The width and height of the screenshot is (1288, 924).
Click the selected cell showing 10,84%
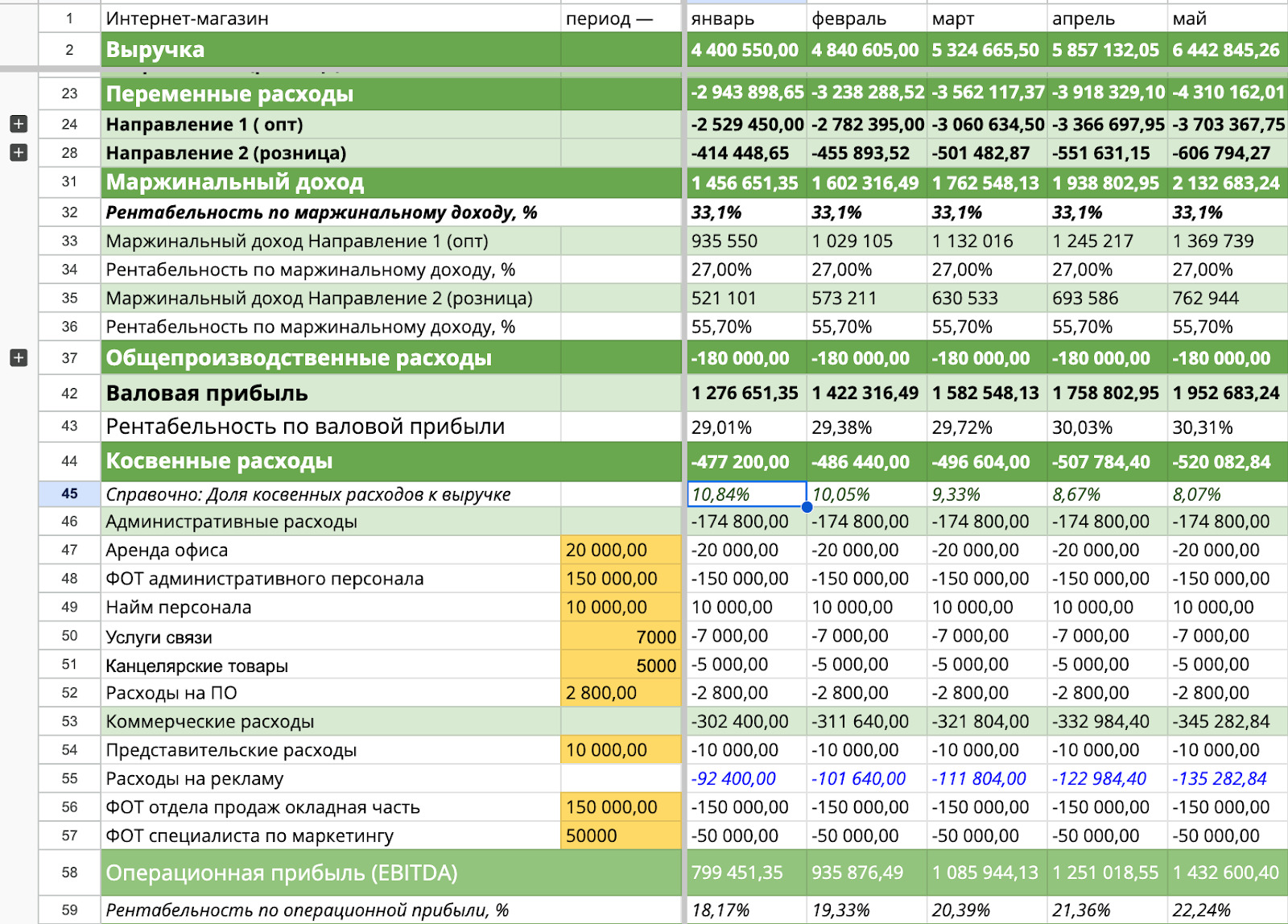tap(746, 494)
